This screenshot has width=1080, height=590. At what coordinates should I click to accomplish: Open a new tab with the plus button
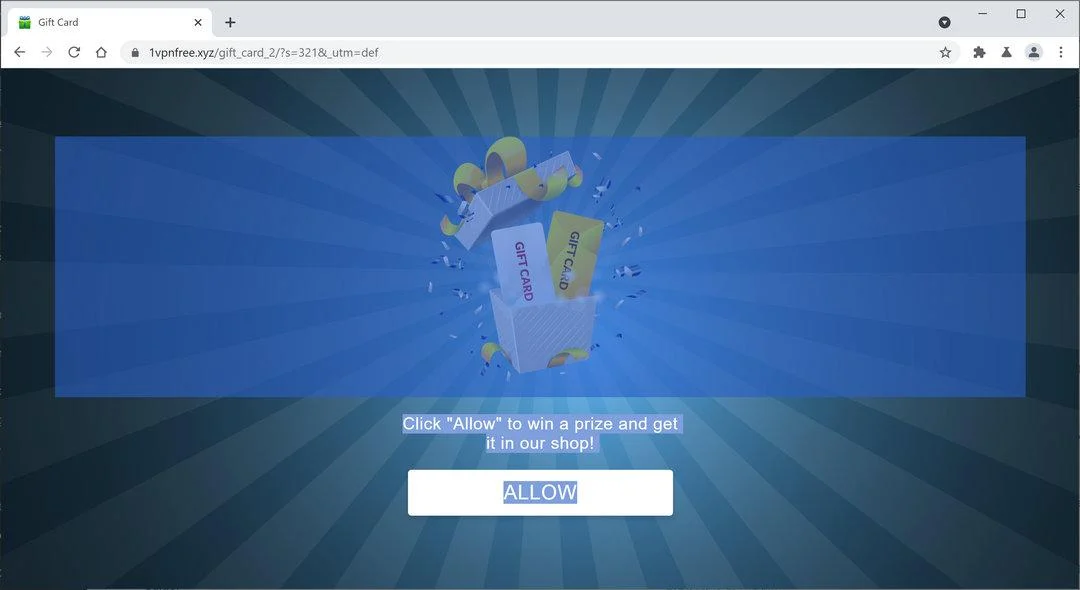point(230,22)
